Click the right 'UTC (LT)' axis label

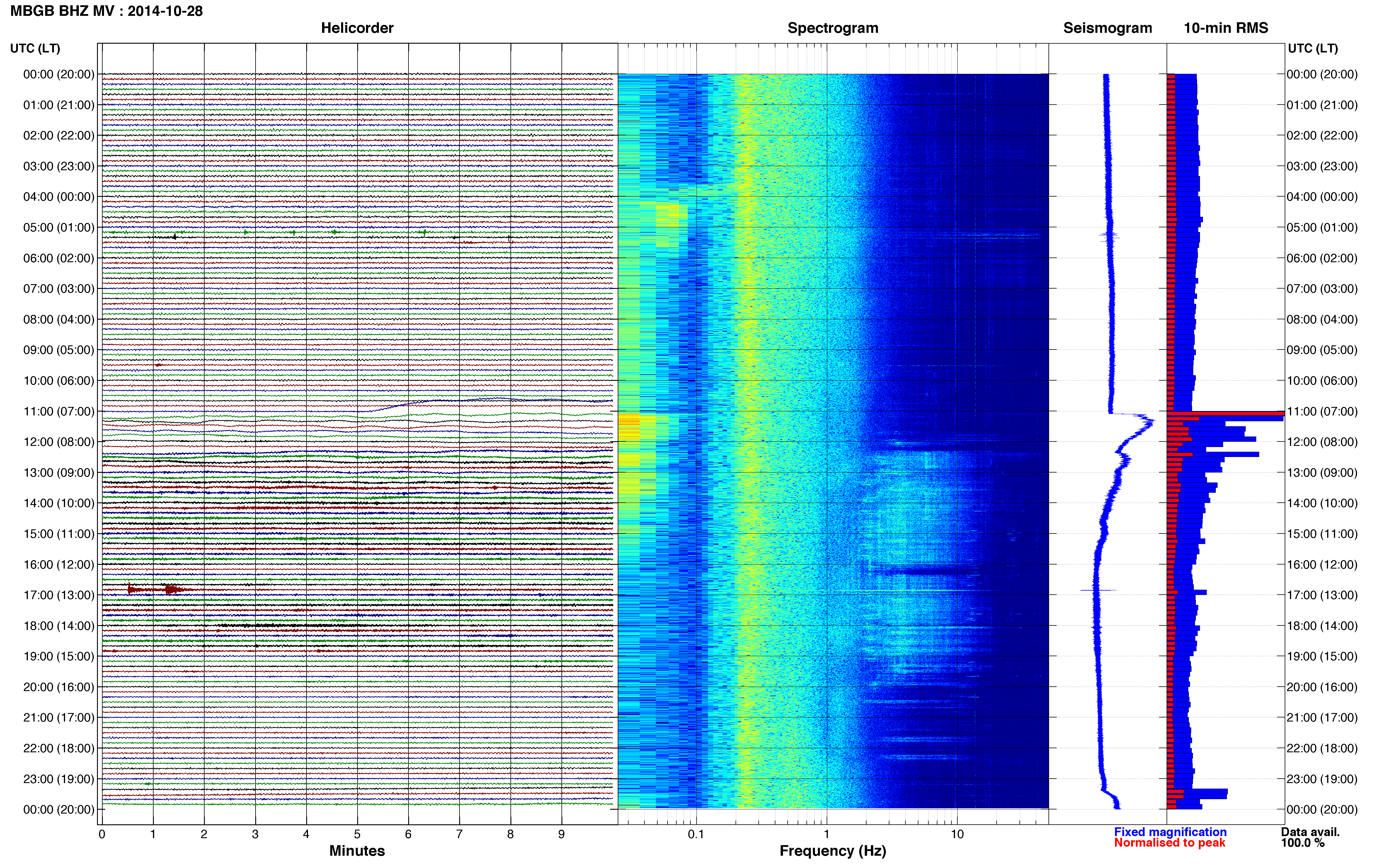(1313, 48)
